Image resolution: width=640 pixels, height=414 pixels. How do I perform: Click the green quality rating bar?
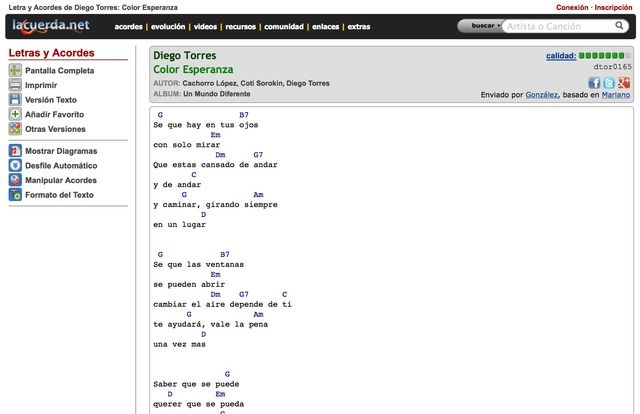604,56
